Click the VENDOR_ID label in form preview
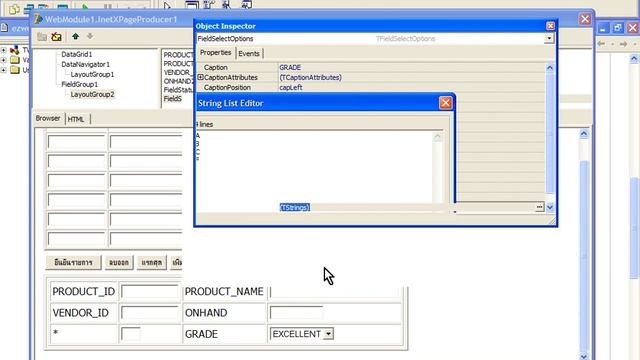The width and height of the screenshot is (640, 360). coord(81,313)
